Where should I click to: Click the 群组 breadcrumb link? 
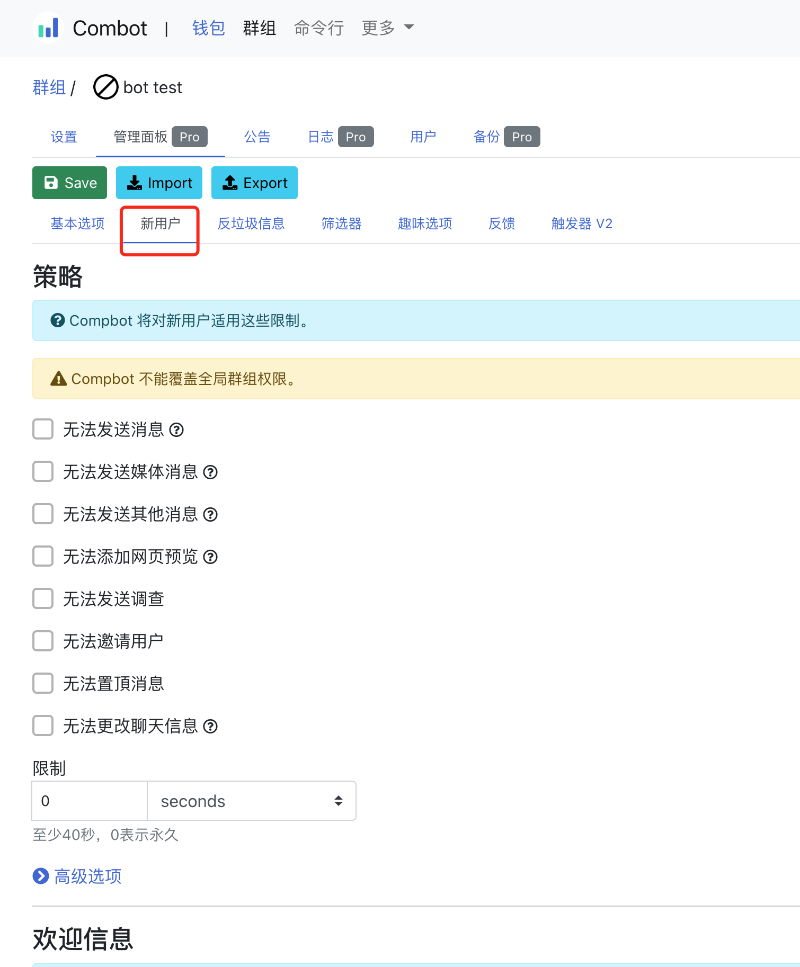pos(49,87)
